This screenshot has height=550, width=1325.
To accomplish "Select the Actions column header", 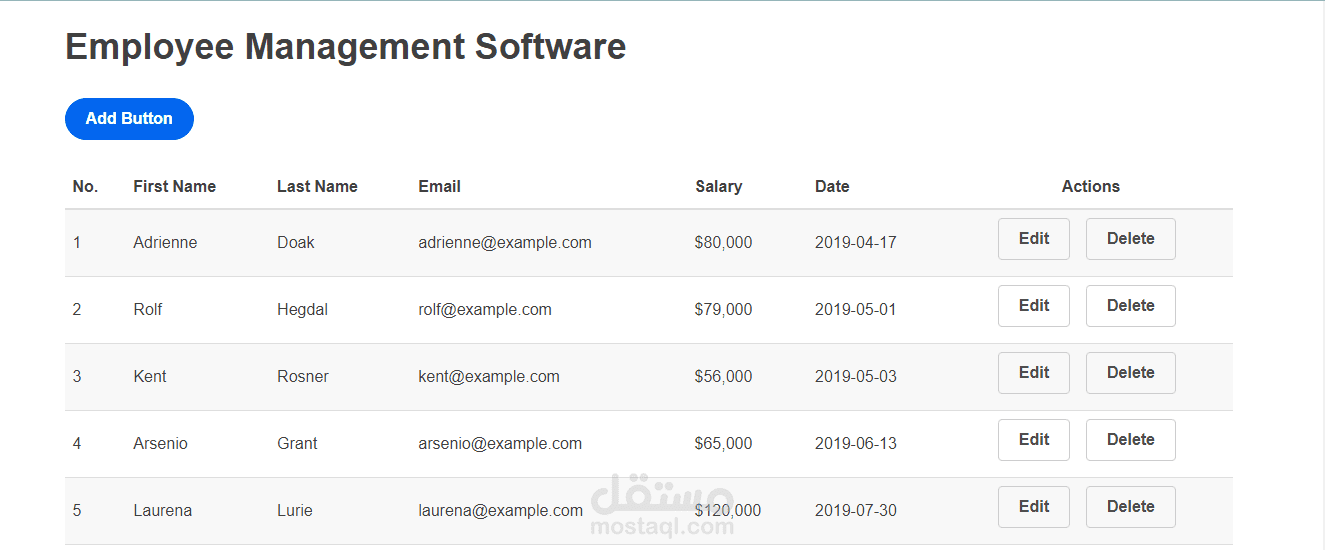I will [1091, 186].
